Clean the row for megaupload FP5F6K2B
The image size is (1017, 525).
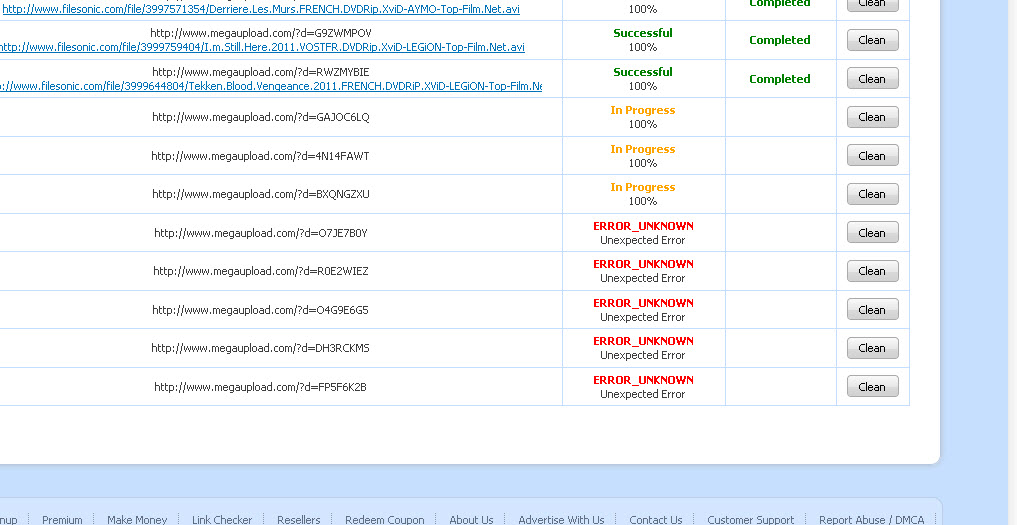[872, 387]
